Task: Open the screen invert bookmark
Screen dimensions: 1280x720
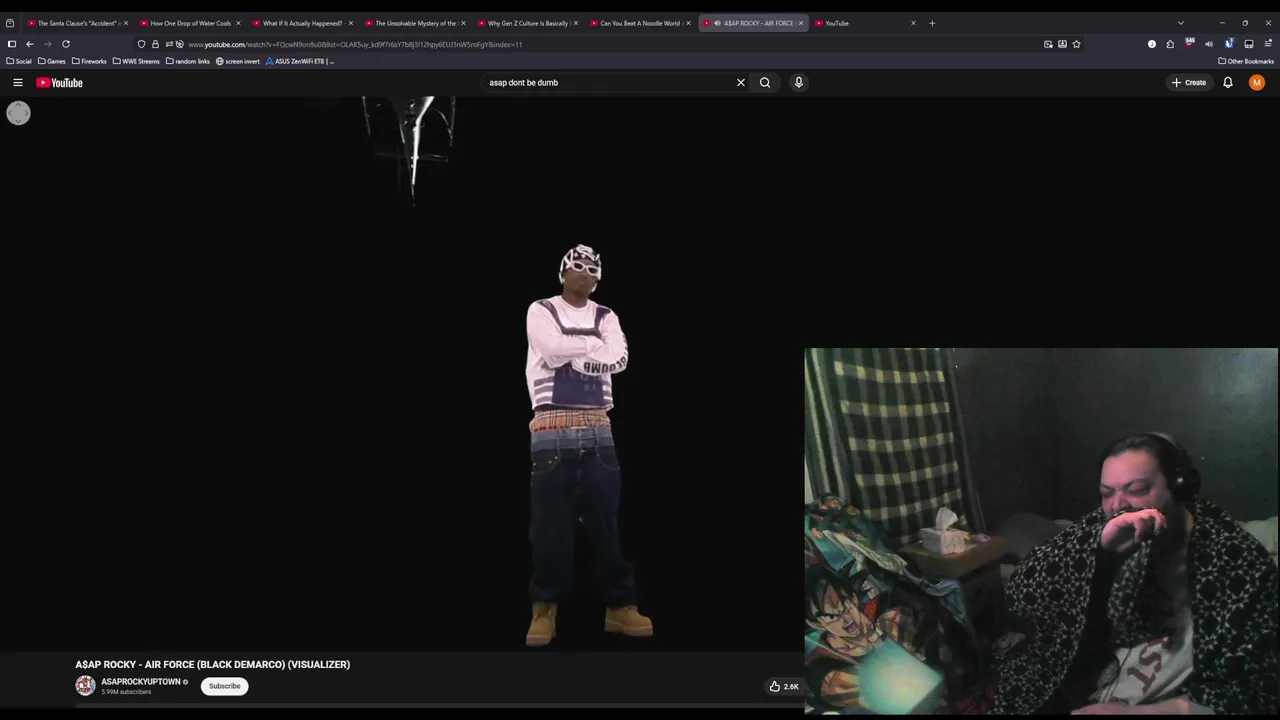Action: pyautogui.click(x=238, y=61)
